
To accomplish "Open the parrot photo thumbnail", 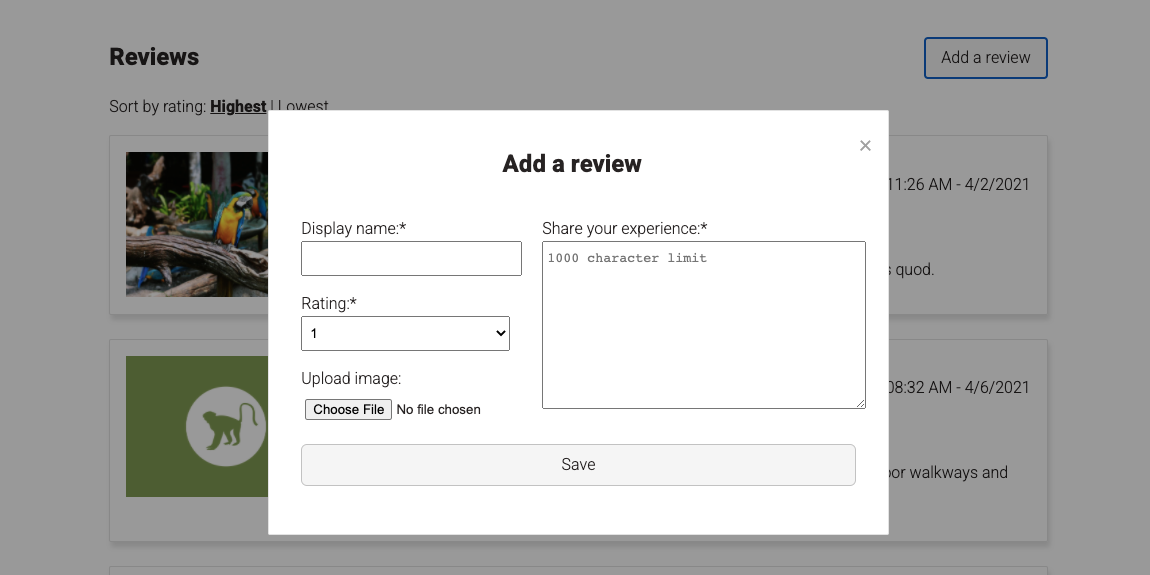I will (197, 224).
